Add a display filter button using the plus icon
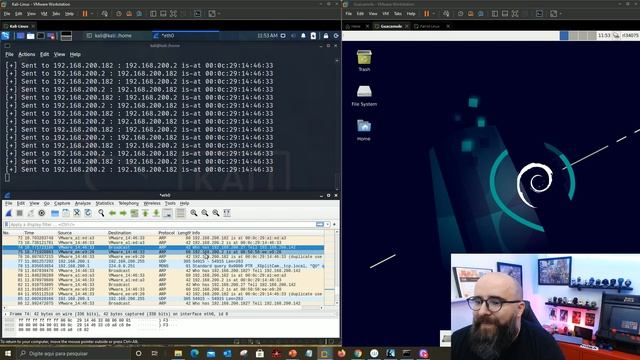 [x=334, y=224]
